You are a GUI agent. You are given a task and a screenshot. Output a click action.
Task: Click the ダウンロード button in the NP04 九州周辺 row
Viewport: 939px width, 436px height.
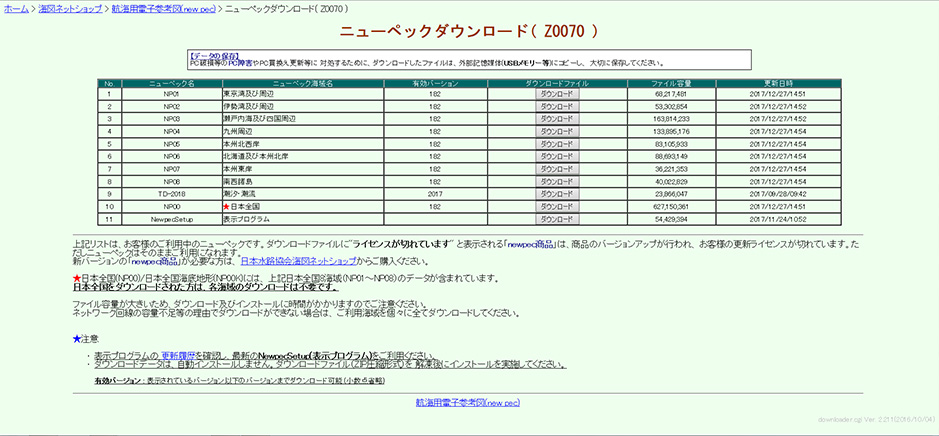pyautogui.click(x=558, y=132)
